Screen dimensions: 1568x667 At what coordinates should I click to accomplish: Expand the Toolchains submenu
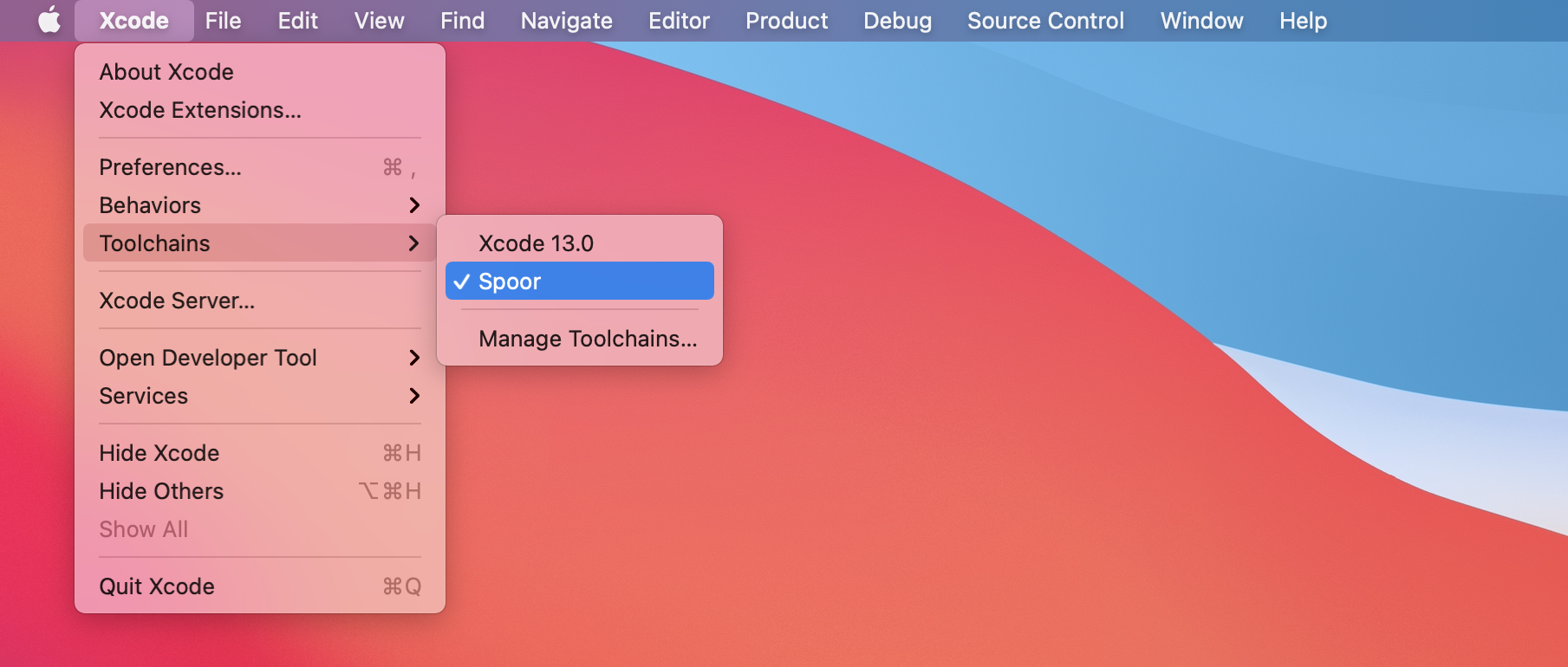pyautogui.click(x=260, y=243)
